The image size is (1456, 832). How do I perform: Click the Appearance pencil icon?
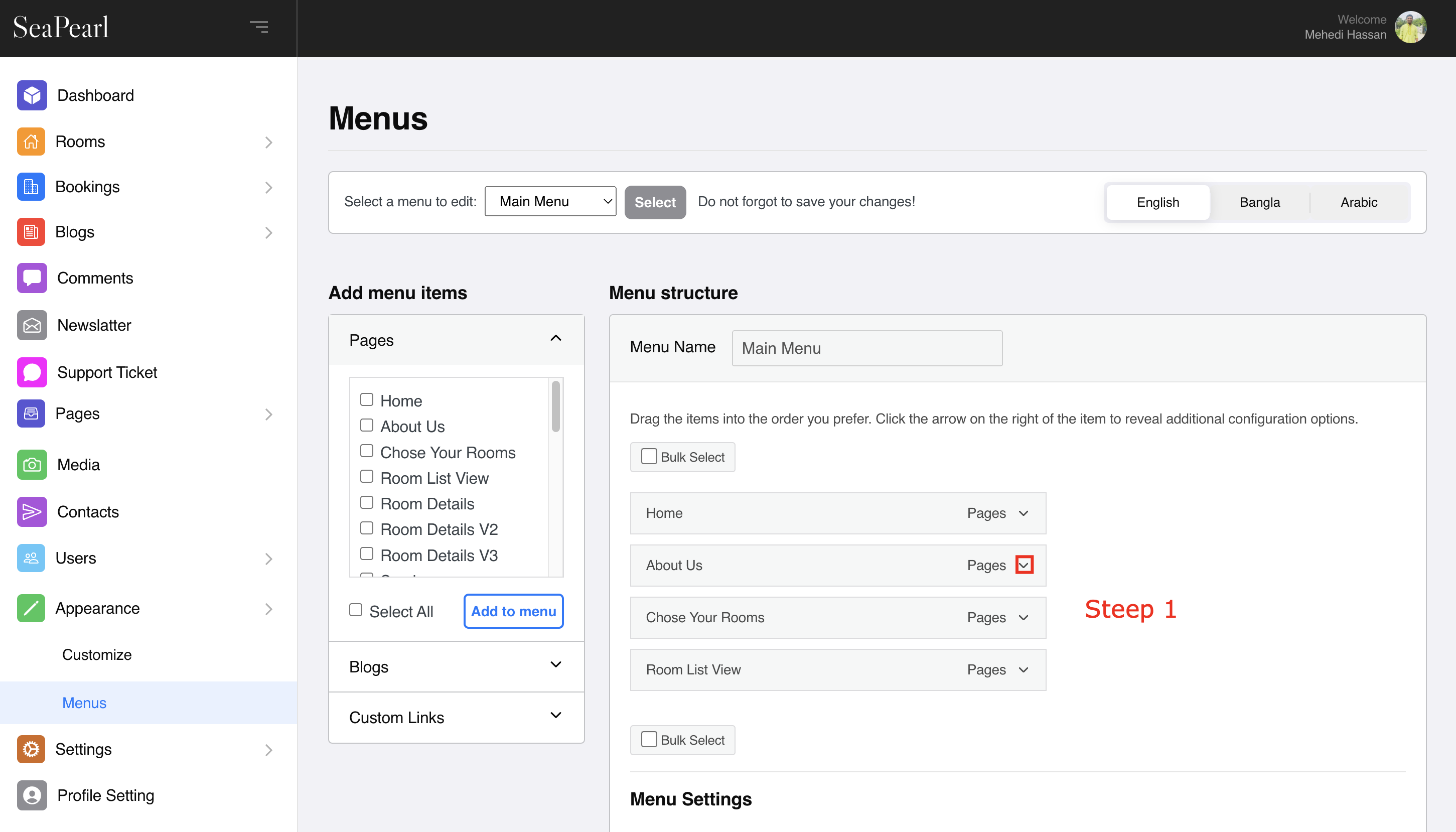tap(32, 609)
